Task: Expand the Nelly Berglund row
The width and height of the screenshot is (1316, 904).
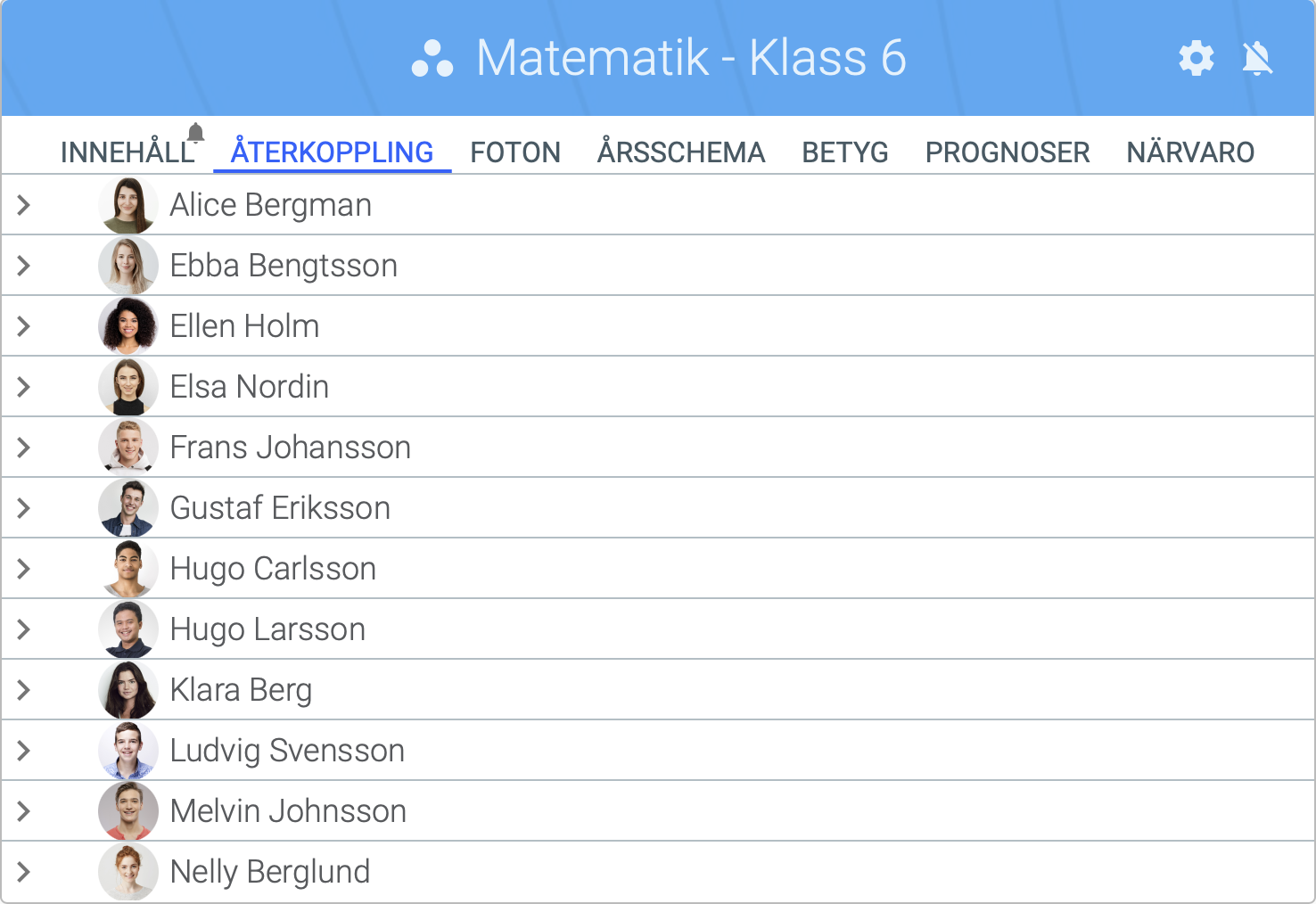Action: point(24,872)
